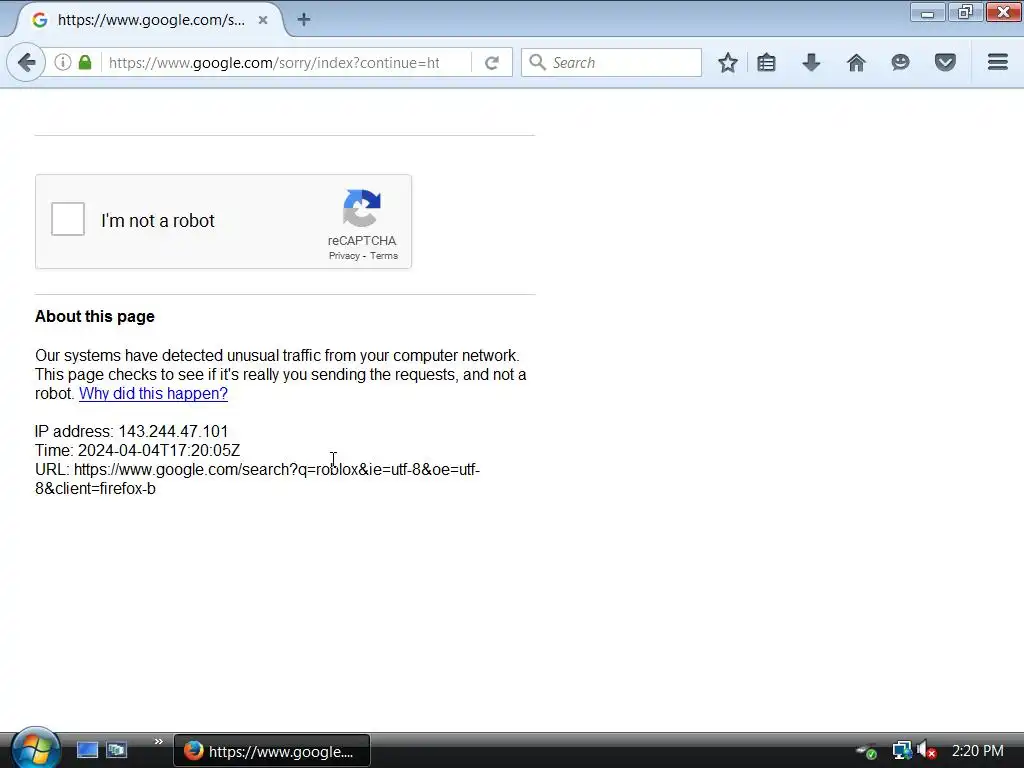The height and width of the screenshot is (768, 1024).
Task: Open the Downloads arrow panel
Action: (811, 63)
